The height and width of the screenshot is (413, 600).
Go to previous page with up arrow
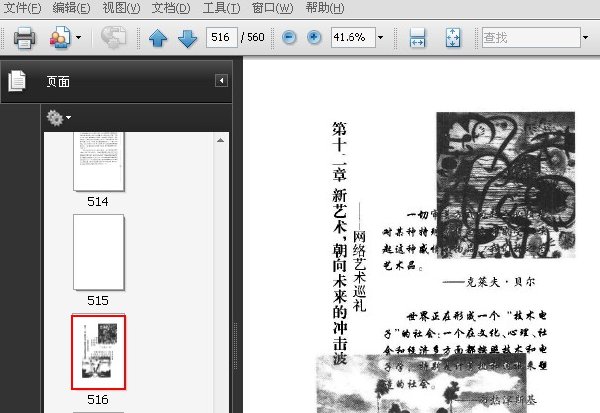click(158, 38)
